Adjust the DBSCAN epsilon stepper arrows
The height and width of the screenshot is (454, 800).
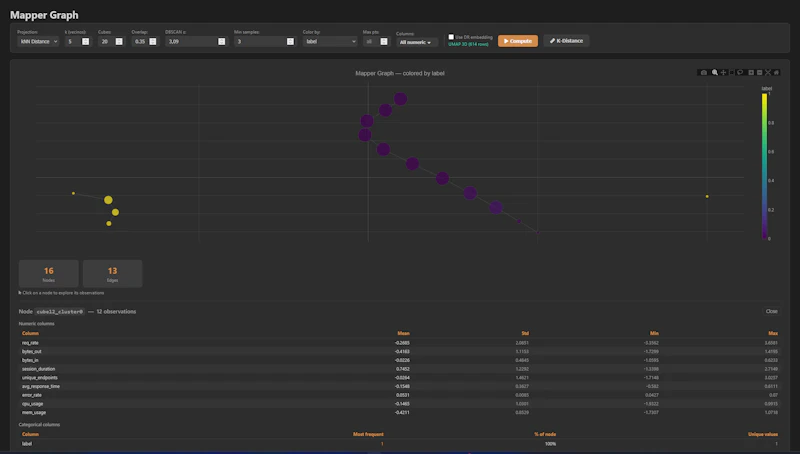pos(221,41)
